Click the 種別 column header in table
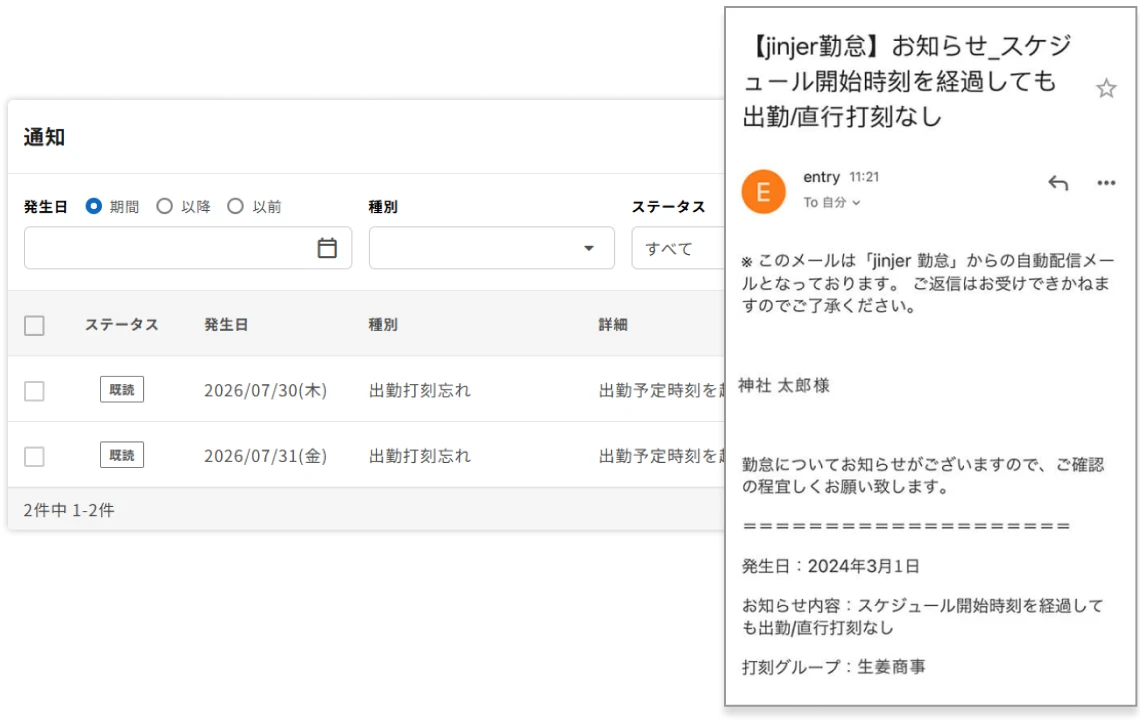Image resolution: width=1140 pixels, height=720 pixels. click(x=383, y=324)
